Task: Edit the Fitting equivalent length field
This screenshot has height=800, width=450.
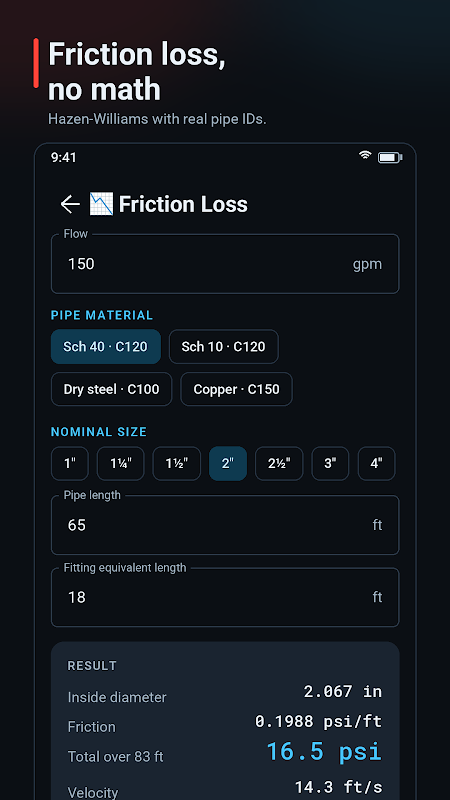Action: (225, 597)
